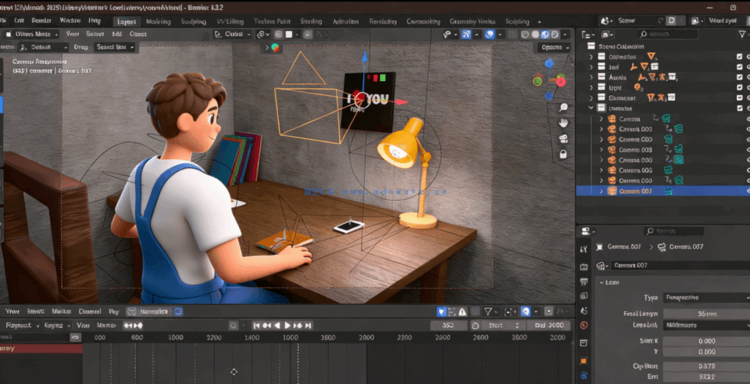Open the Select Box tool dropdown
The height and width of the screenshot is (384, 750).
[x=114, y=47]
